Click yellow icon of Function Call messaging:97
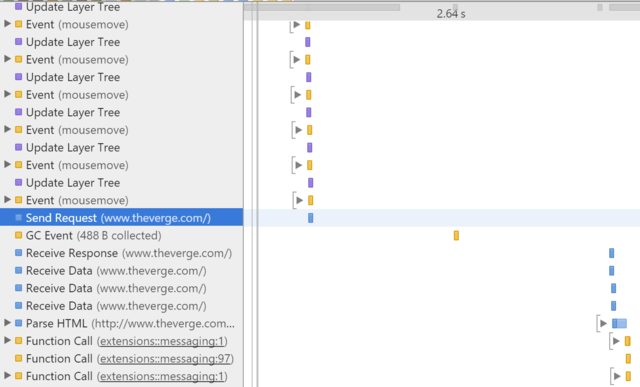Viewport: 640px width, 387px height. coord(18,358)
